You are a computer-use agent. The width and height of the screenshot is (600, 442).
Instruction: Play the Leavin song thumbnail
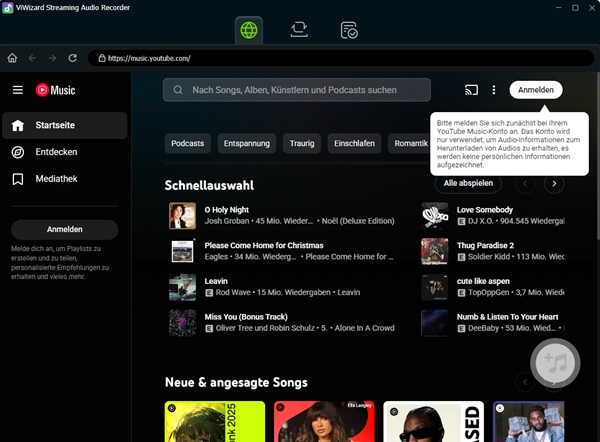click(183, 287)
